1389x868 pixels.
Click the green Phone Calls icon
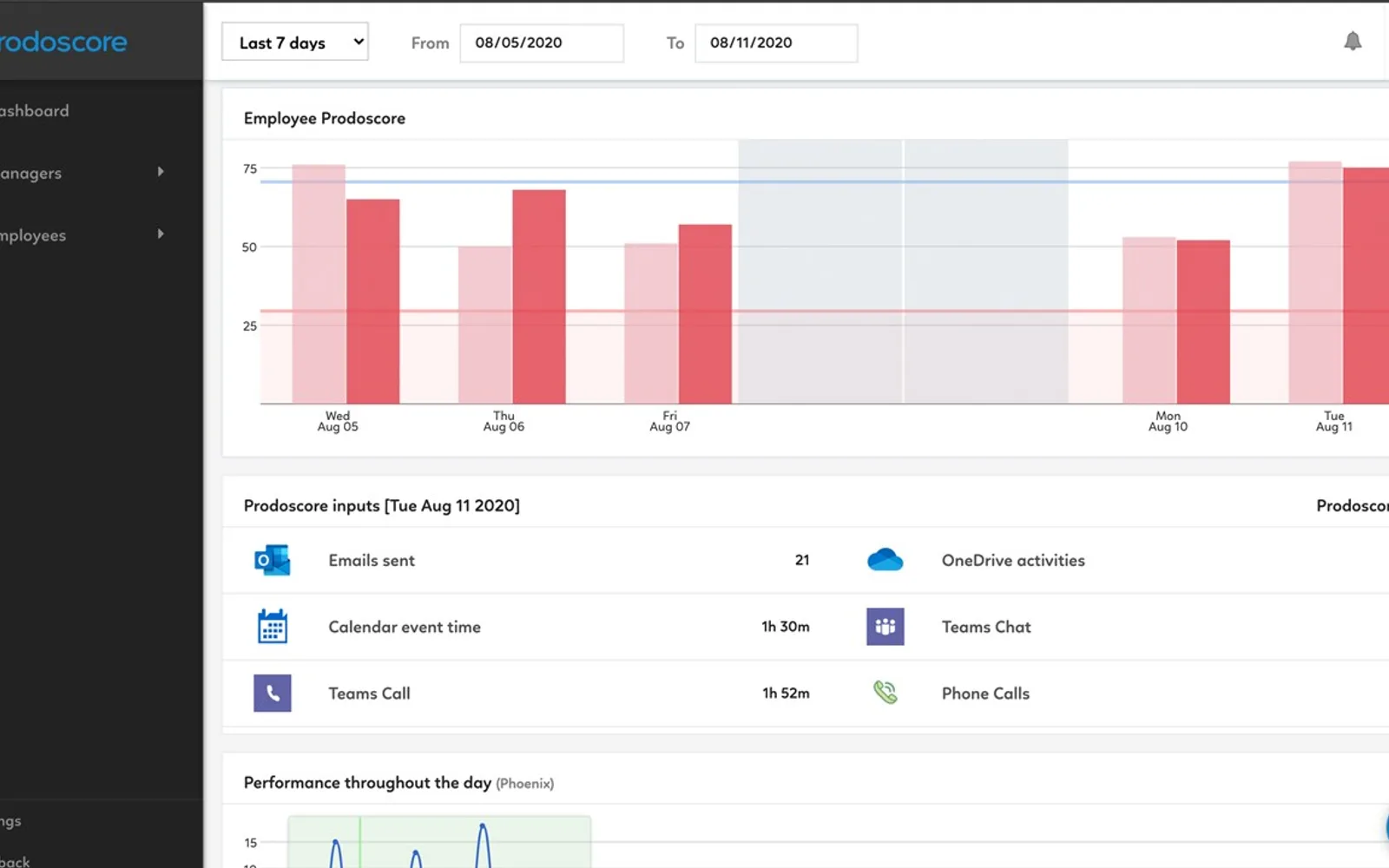[885, 693]
